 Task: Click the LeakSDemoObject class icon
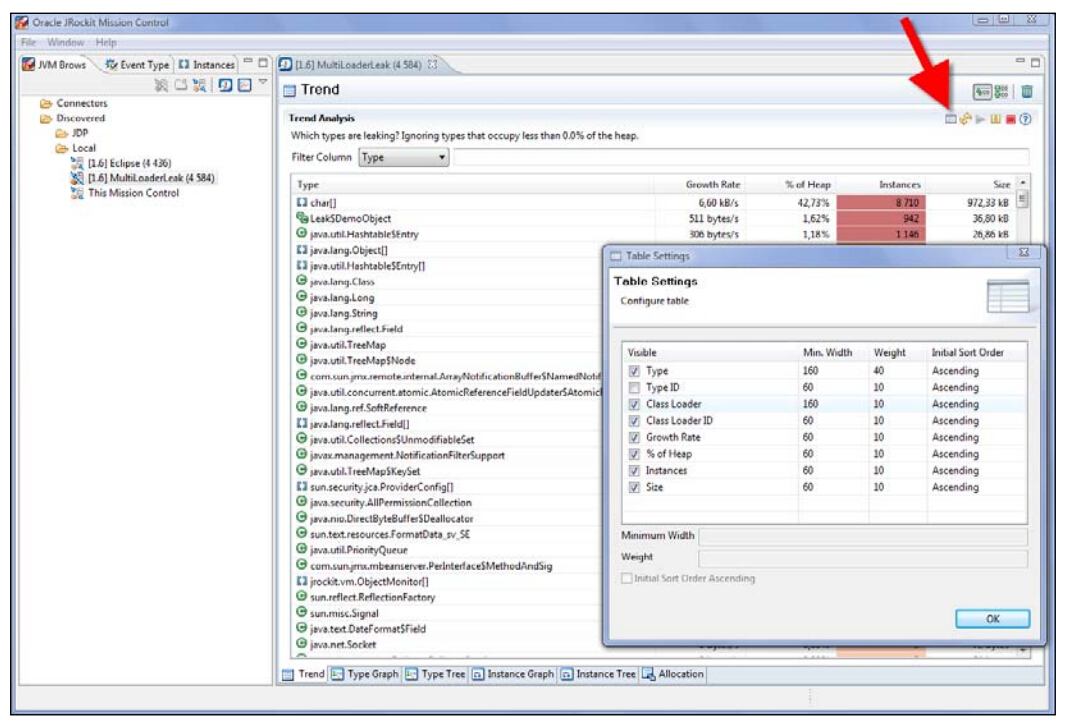pos(302,218)
